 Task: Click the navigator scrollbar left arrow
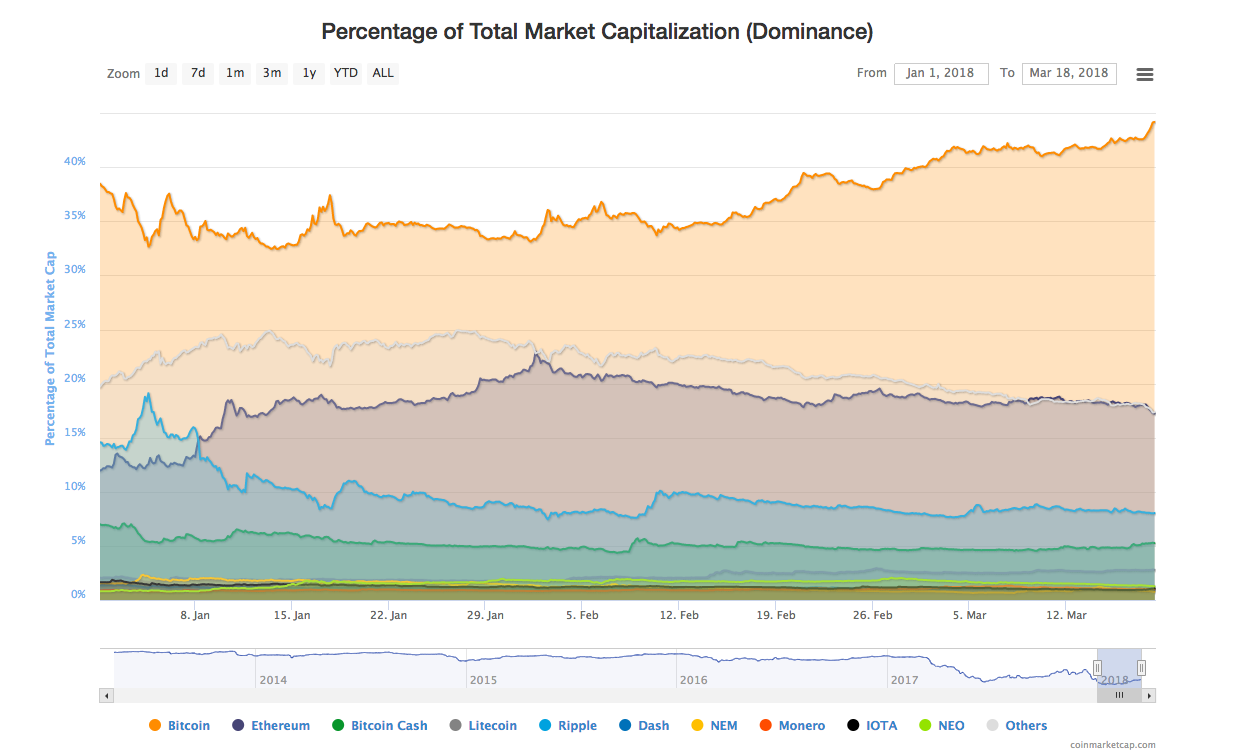pyautogui.click(x=106, y=695)
